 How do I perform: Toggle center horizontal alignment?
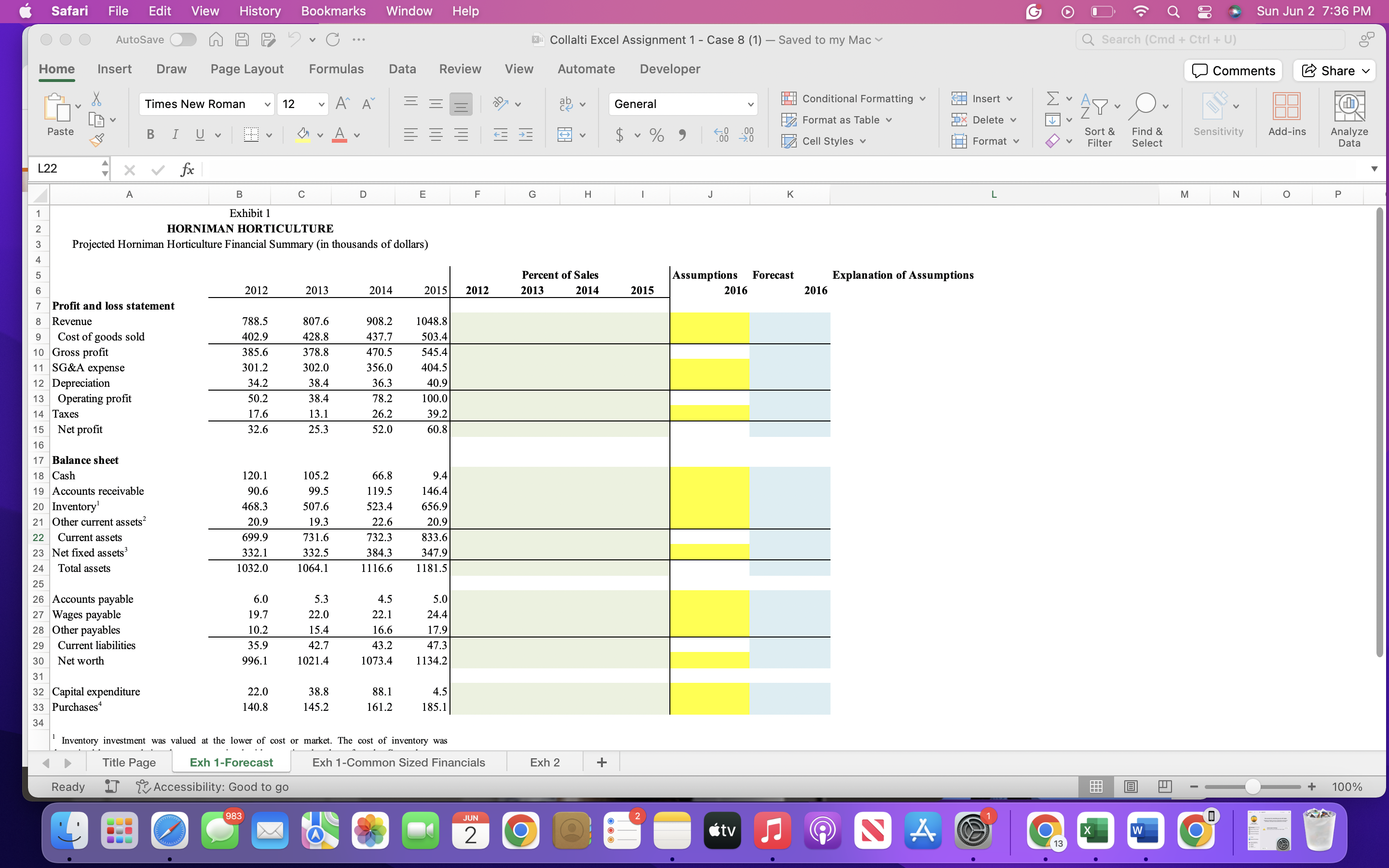[x=436, y=135]
